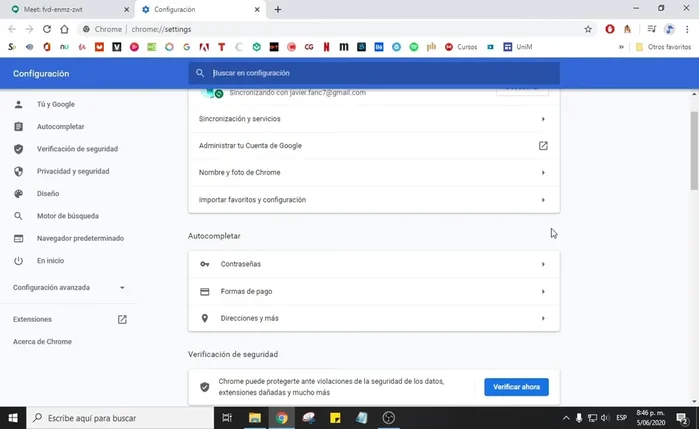The image size is (699, 429).
Task: Open the Office bookmark icon
Action: coord(47,47)
